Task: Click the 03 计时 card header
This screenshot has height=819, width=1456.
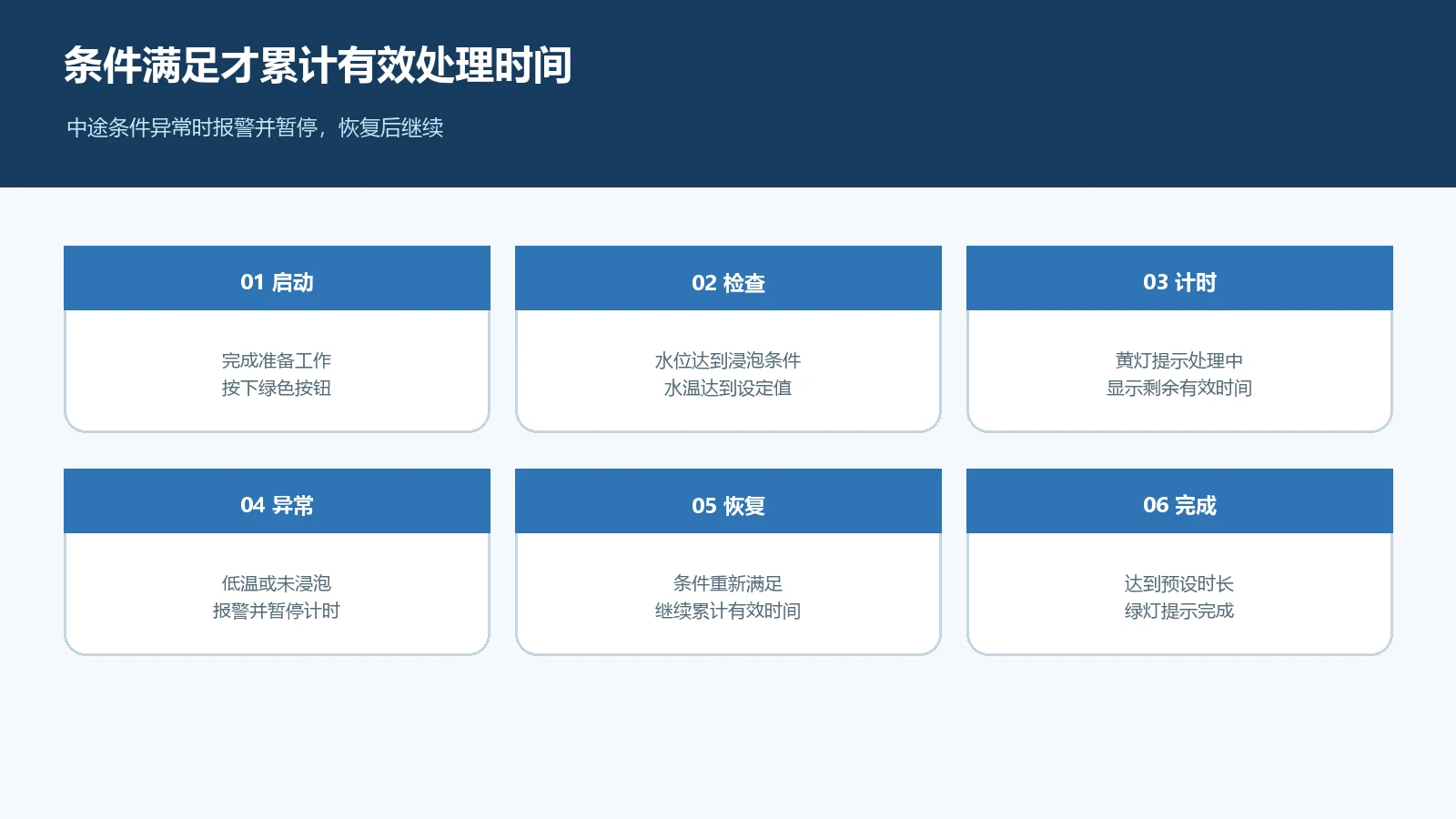Action: [1179, 278]
